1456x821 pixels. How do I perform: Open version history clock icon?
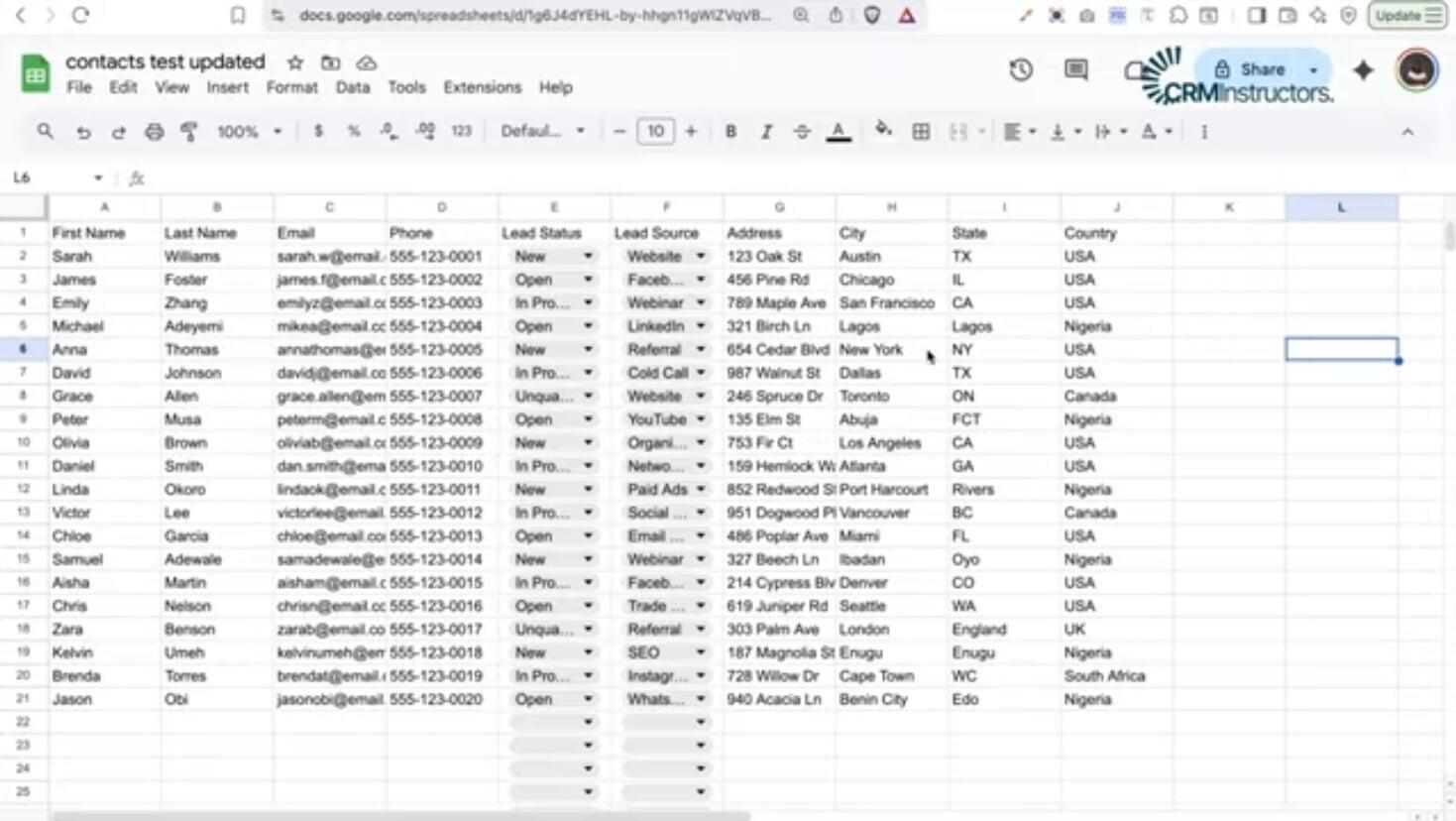(1021, 69)
